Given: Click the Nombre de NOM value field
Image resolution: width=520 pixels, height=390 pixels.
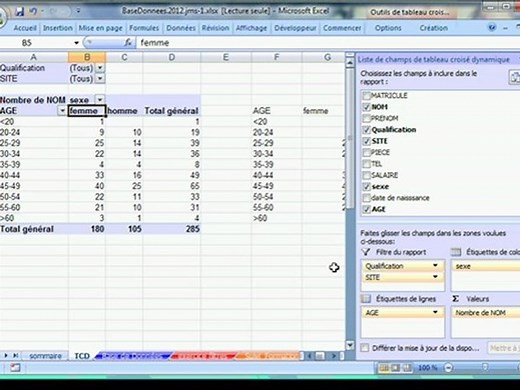Looking at the screenshot, I should (485, 313).
